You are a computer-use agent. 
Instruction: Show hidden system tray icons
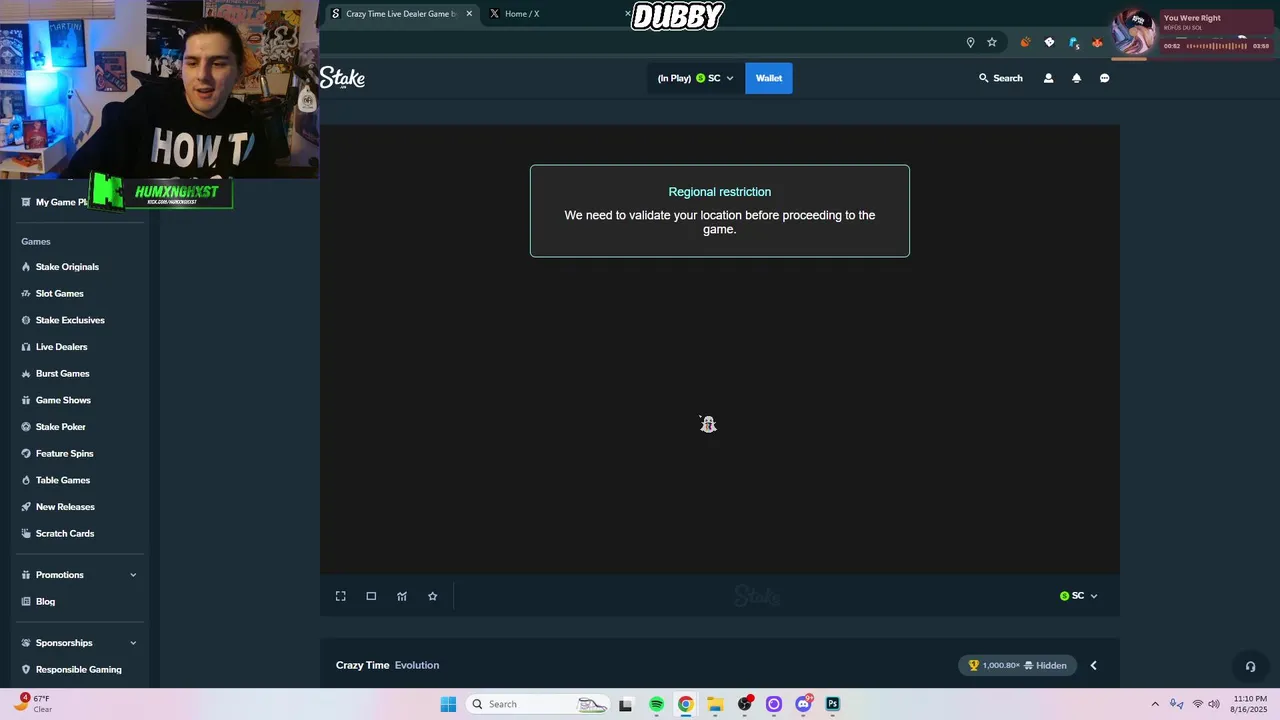(1155, 704)
